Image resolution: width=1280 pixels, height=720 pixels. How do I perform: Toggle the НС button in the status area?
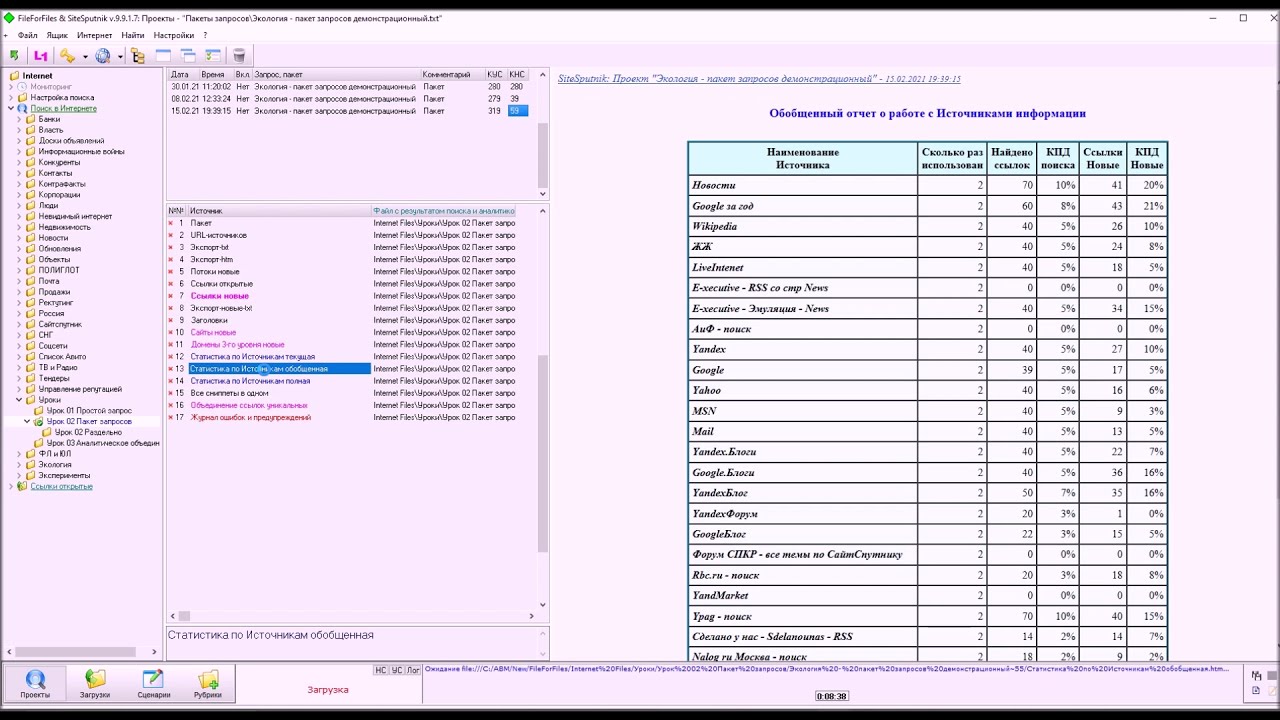(x=380, y=670)
